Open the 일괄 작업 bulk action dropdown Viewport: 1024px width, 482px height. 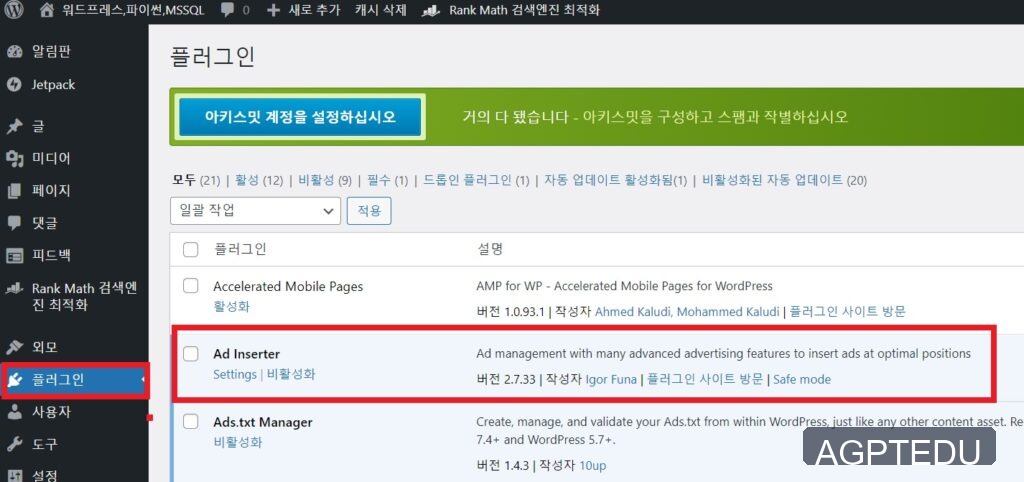255,211
